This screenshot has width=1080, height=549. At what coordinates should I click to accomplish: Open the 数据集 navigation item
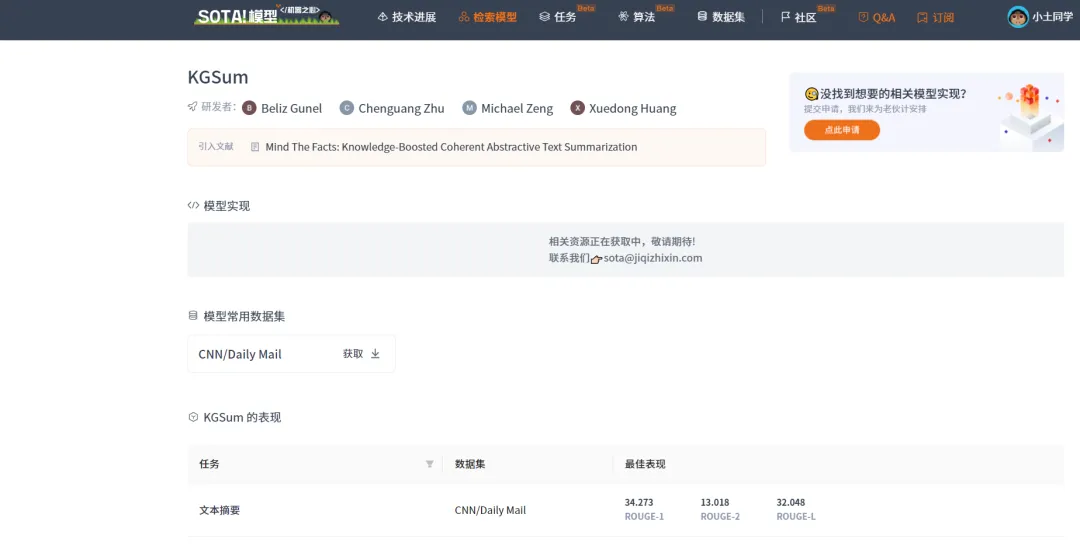click(x=721, y=17)
